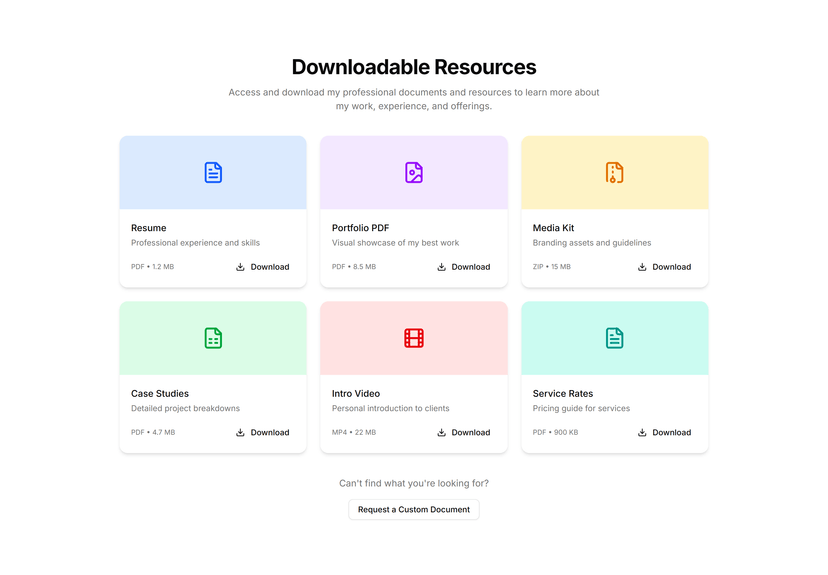Click the red film strip icon for Intro Video
The width and height of the screenshot is (828, 575).
[x=413, y=338]
